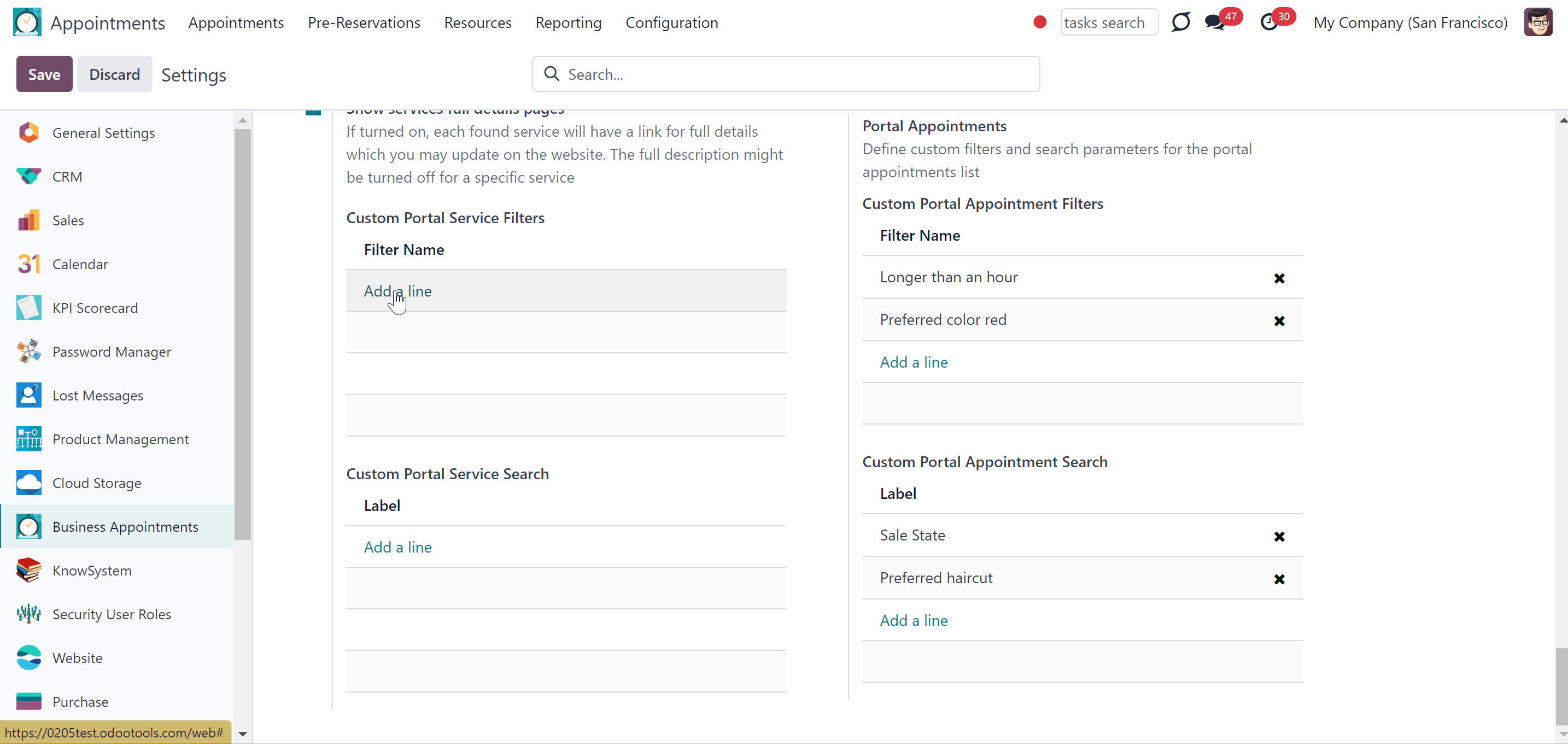Click the service filters 'Filter Name' column header
Screen dimensions: 1568x744
tap(403, 249)
